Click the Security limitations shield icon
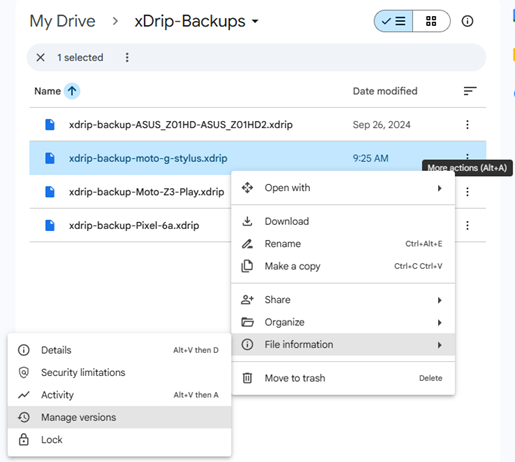 pos(24,372)
